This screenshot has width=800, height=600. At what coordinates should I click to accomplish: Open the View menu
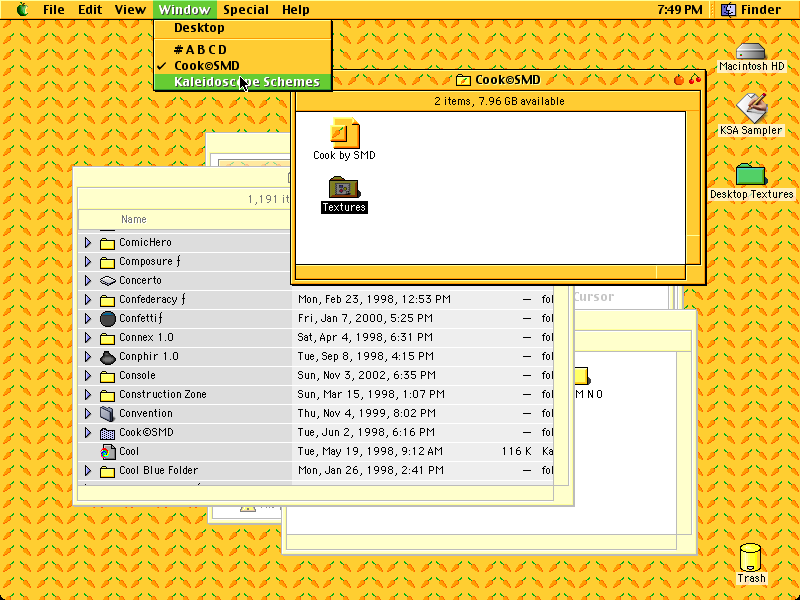point(130,10)
